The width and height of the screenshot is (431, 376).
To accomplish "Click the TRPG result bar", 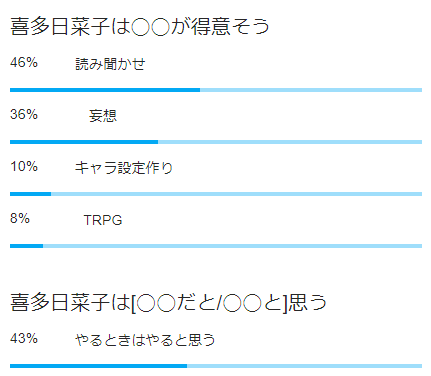I will (216, 246).
